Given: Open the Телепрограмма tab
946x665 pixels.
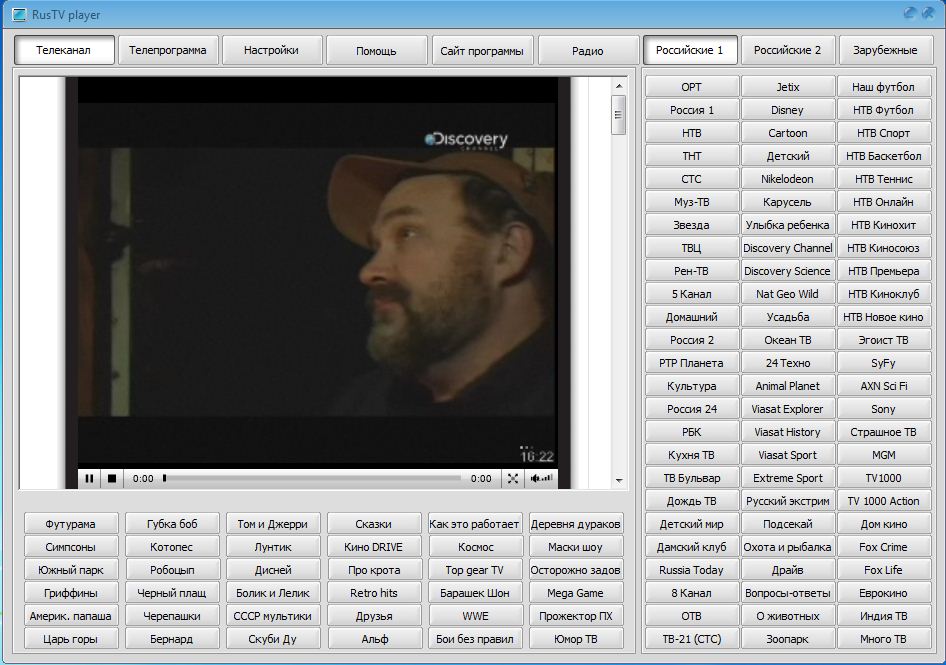Looking at the screenshot, I should click(x=168, y=50).
